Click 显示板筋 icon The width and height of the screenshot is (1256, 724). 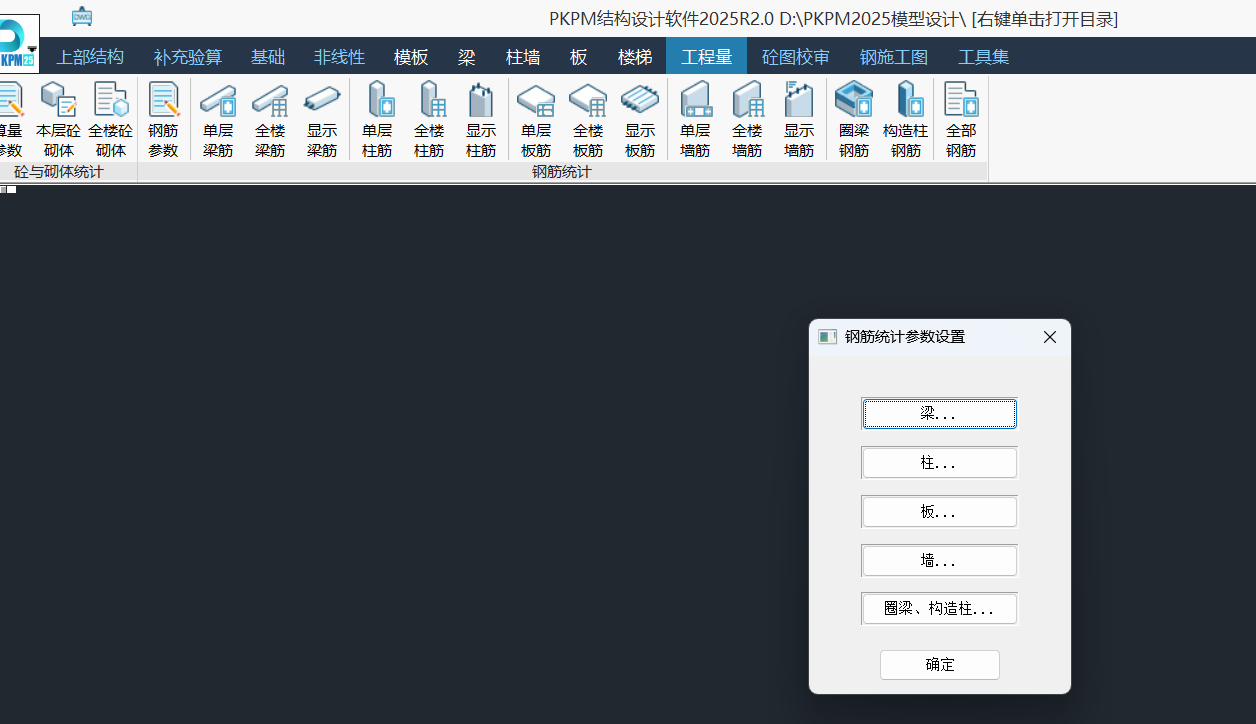[640, 119]
